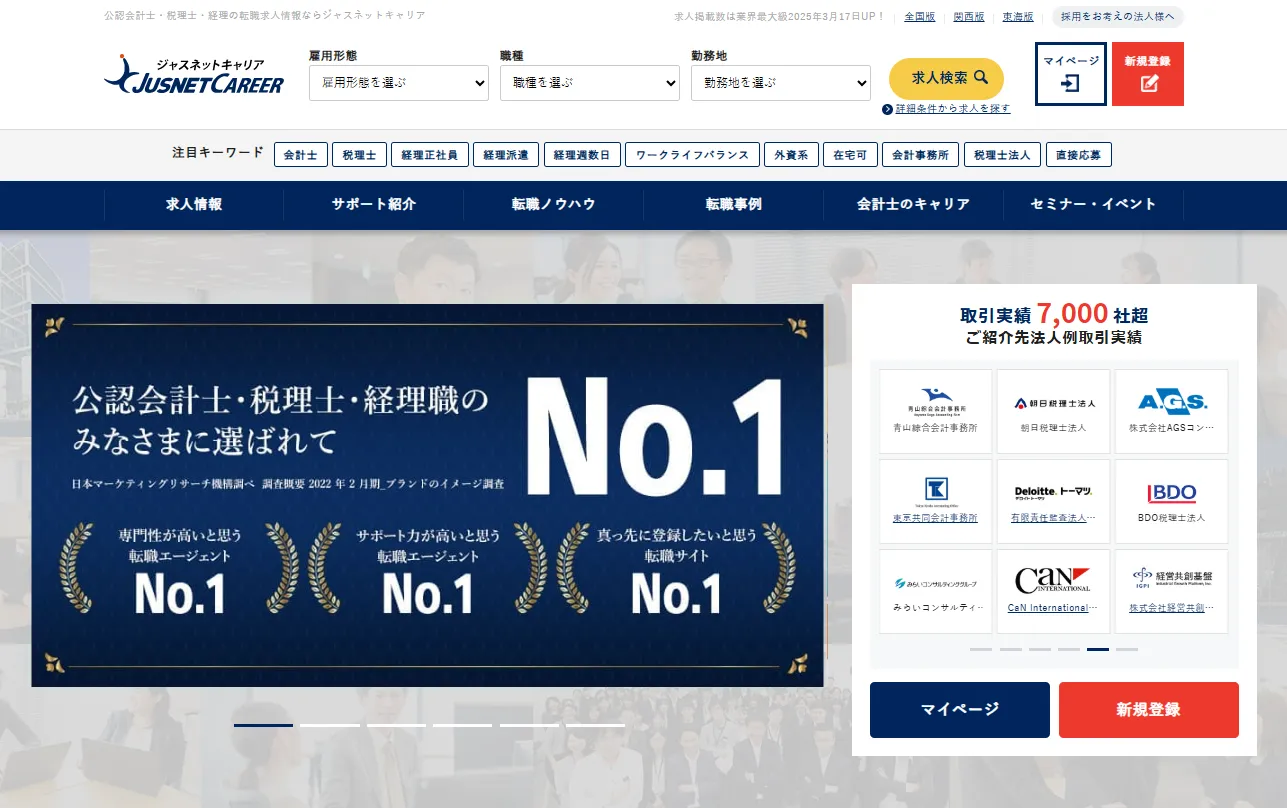Click the 関西版 region link

(968, 17)
